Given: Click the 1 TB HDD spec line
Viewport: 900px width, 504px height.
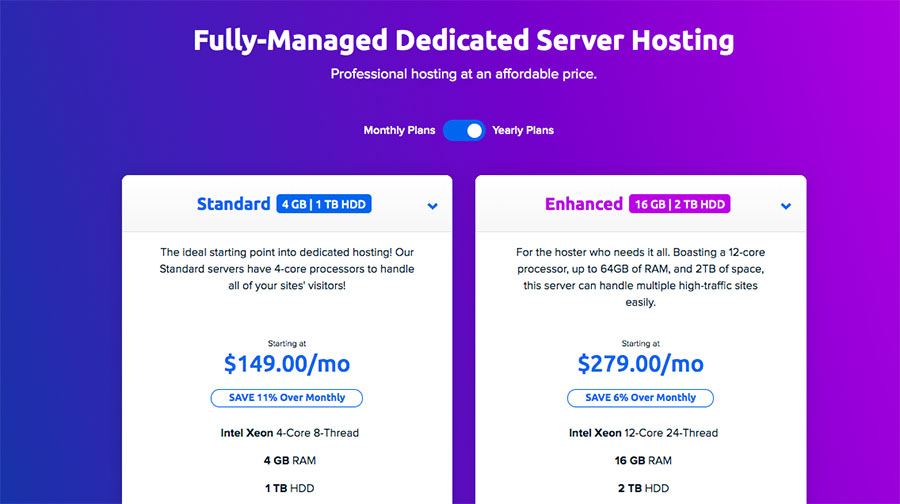Looking at the screenshot, I should (x=290, y=488).
